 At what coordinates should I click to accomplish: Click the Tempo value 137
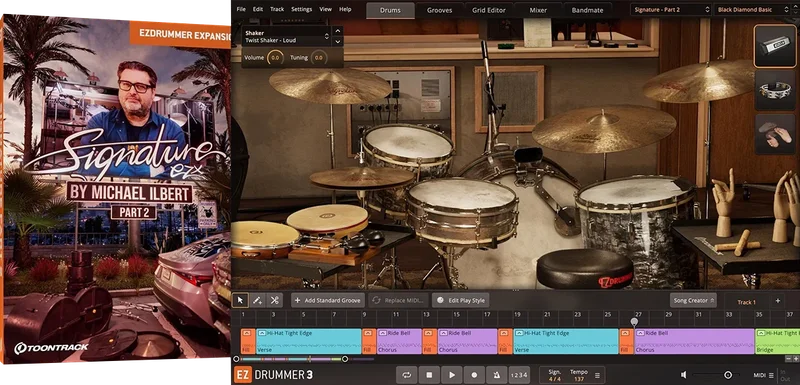point(579,379)
